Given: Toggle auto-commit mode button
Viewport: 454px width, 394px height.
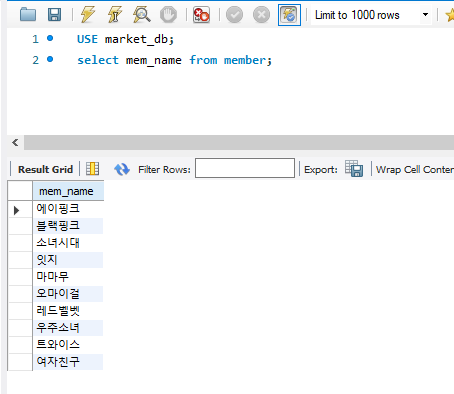Looking at the screenshot, I should [289, 15].
